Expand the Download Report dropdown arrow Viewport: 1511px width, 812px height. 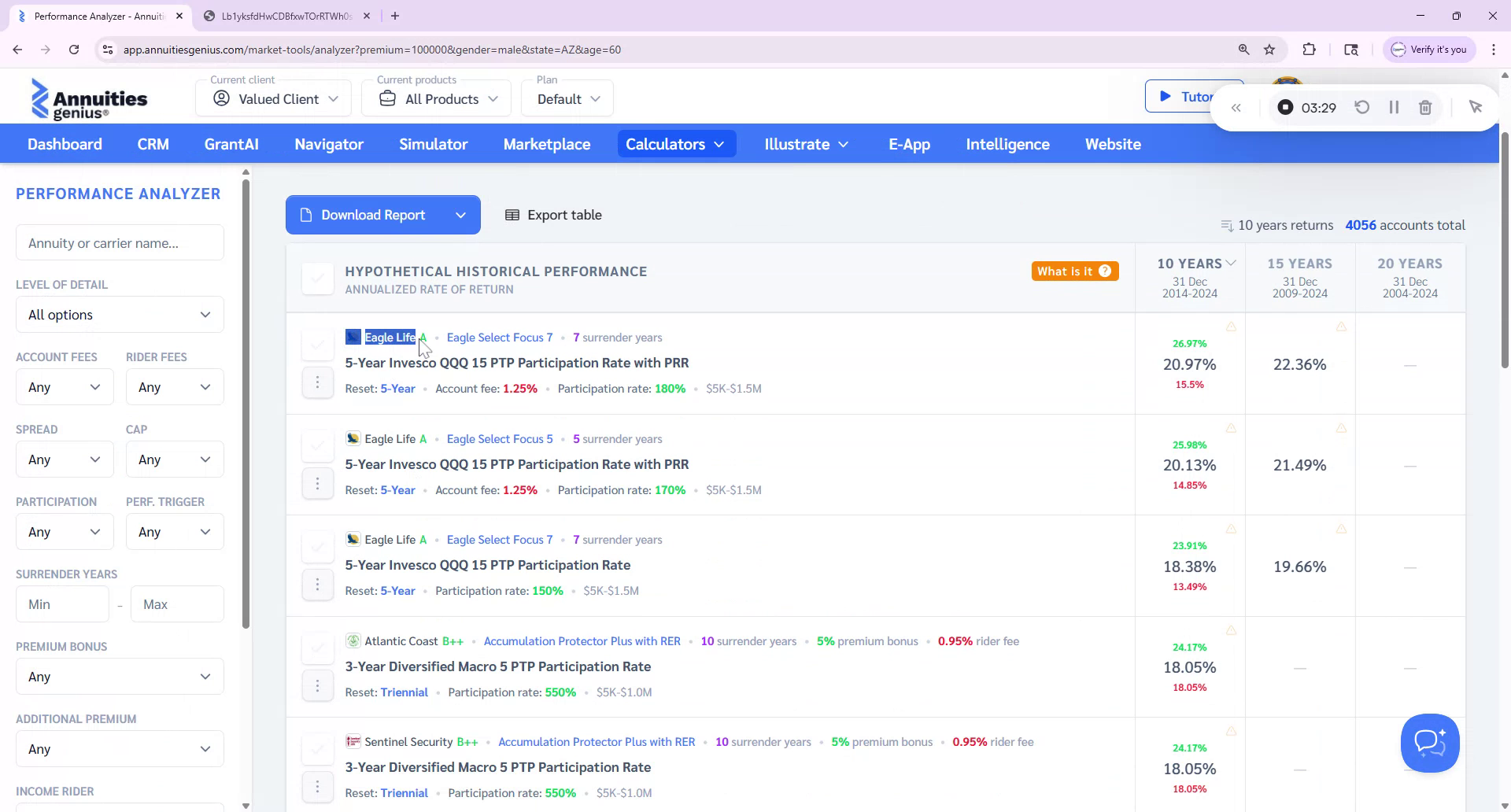coord(461,214)
